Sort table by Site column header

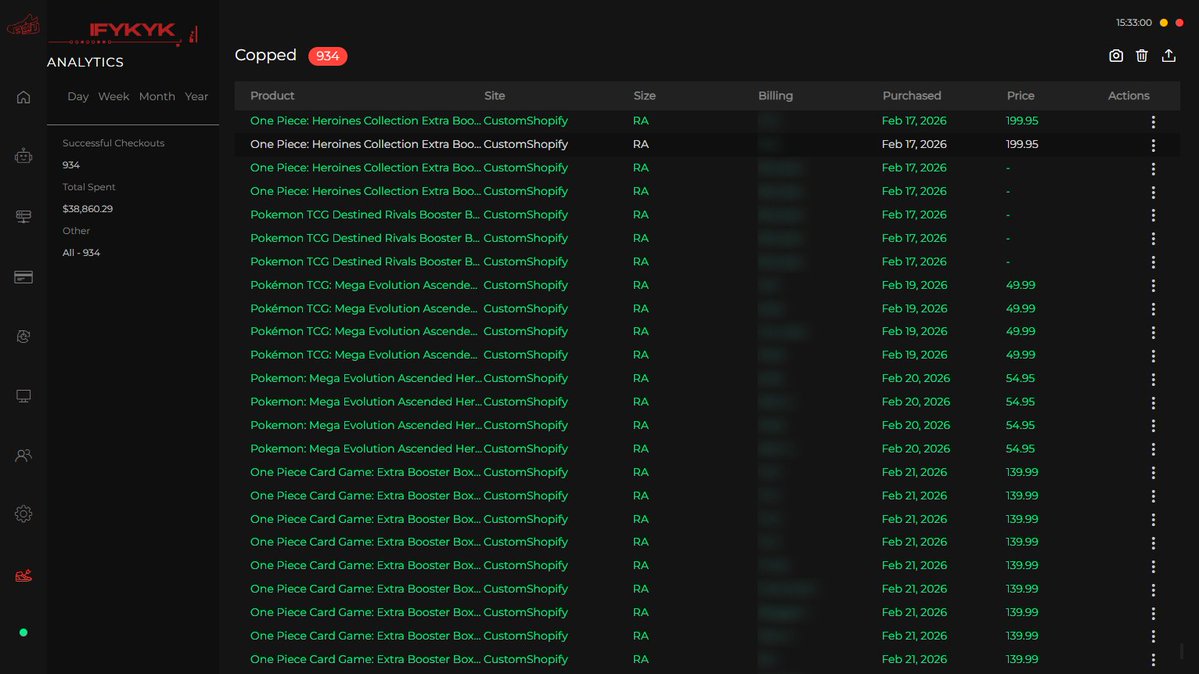click(x=494, y=96)
